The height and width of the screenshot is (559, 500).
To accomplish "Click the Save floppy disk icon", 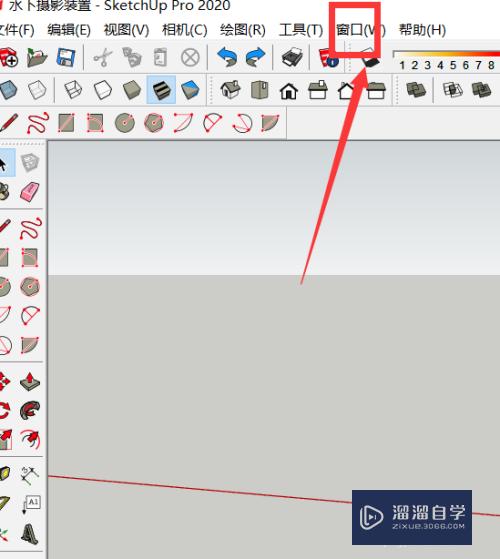I will pyautogui.click(x=66, y=57).
